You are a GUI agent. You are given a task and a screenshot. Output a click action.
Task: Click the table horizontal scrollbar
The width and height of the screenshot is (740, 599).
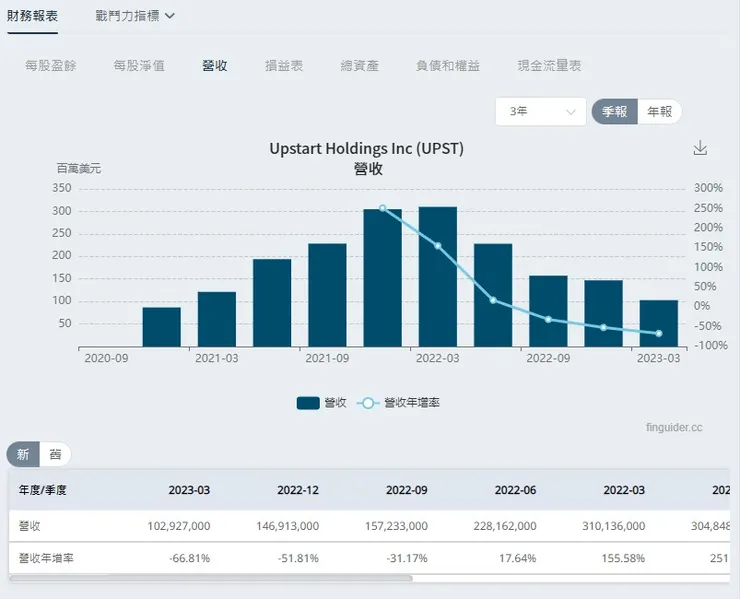click(210, 578)
